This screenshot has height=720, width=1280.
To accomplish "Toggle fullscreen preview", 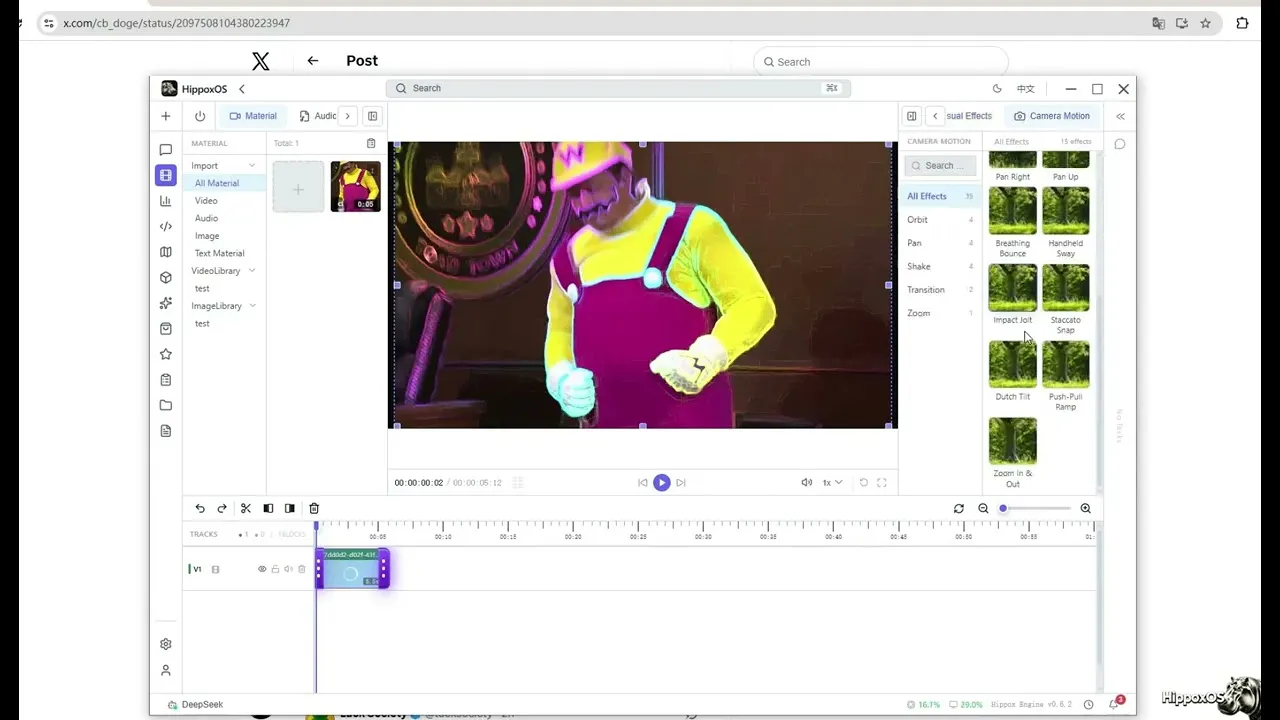I will [881, 482].
